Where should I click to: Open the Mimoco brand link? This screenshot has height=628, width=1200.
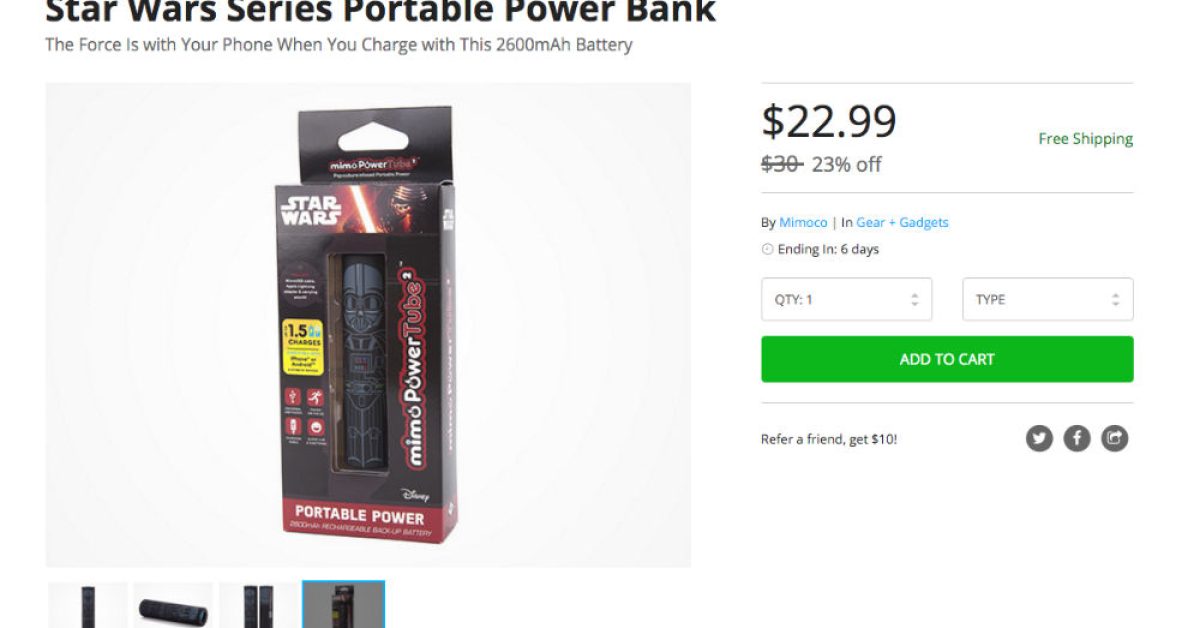point(804,222)
